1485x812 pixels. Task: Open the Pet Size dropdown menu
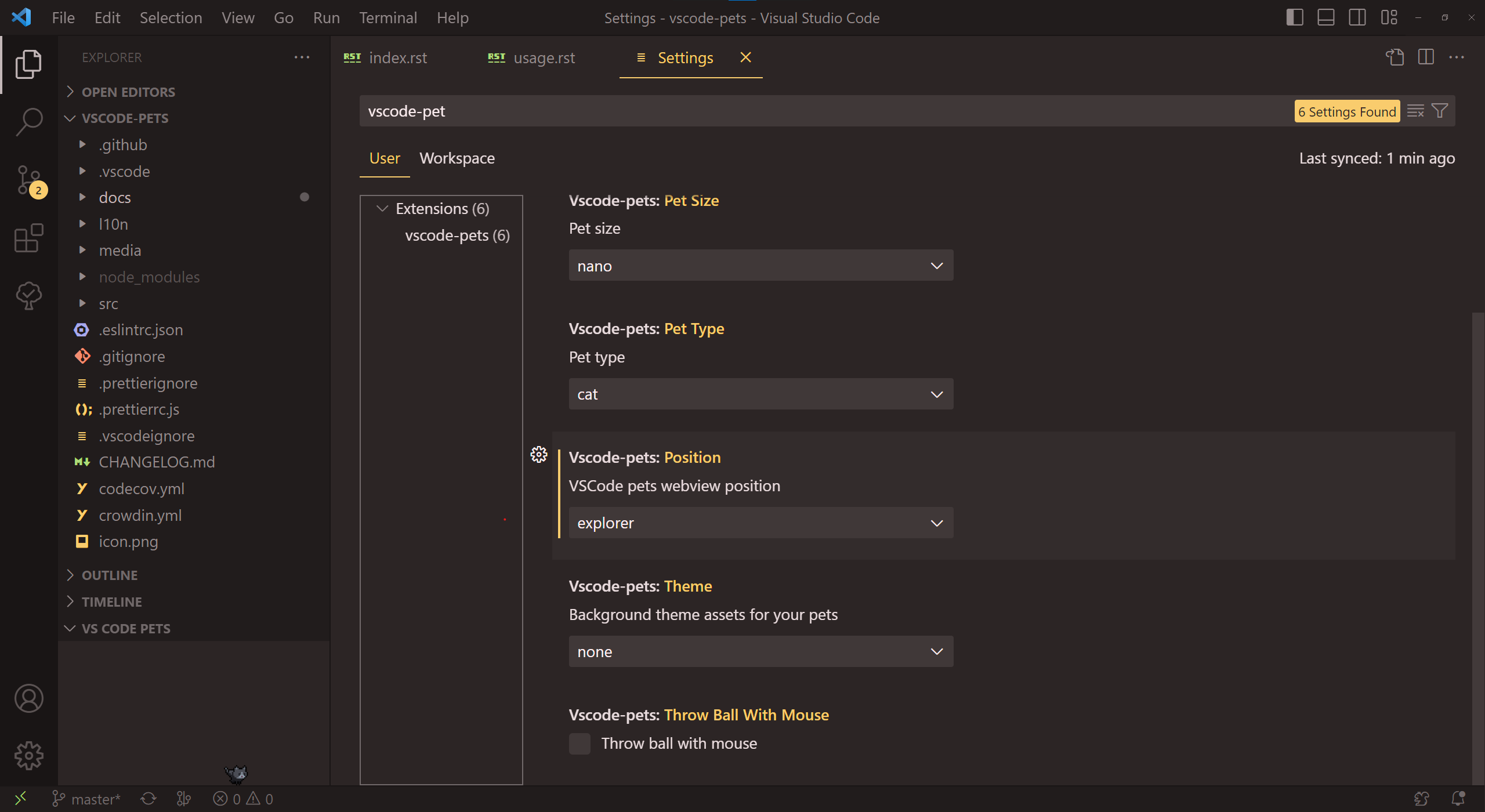click(x=760, y=264)
